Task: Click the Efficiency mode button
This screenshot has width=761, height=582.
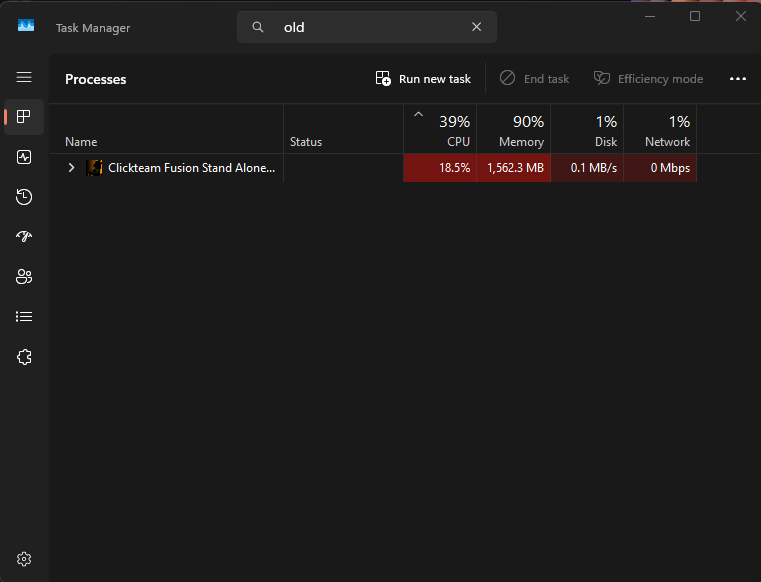Action: 648,79
